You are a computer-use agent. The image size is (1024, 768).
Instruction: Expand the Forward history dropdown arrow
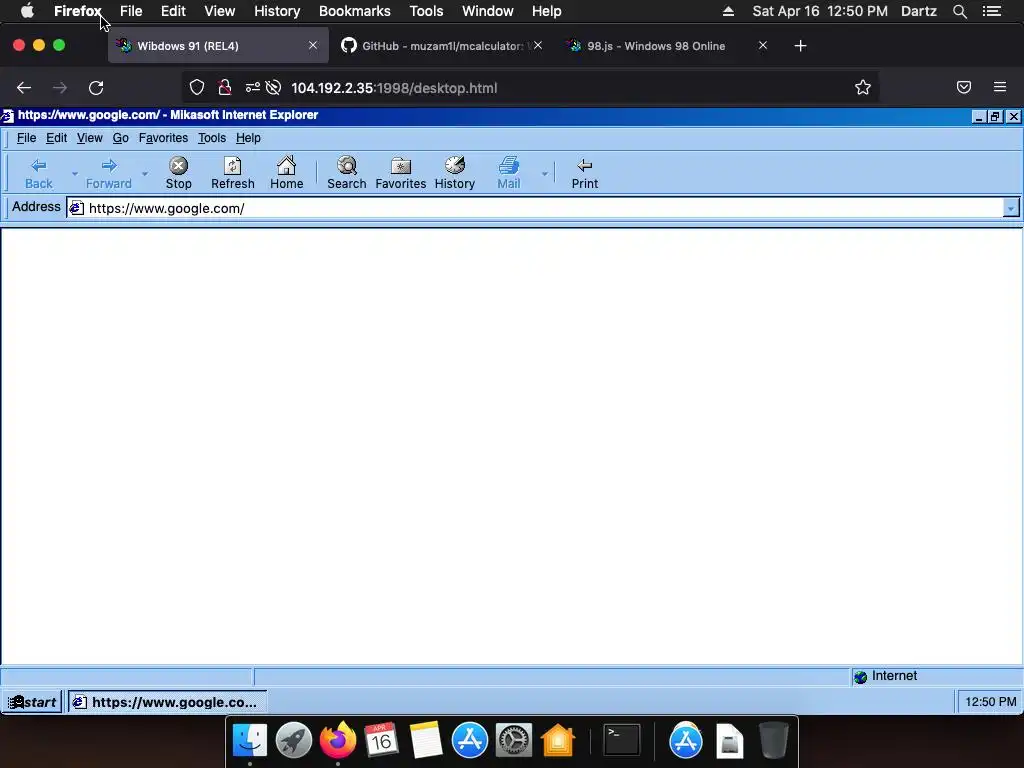(x=145, y=174)
